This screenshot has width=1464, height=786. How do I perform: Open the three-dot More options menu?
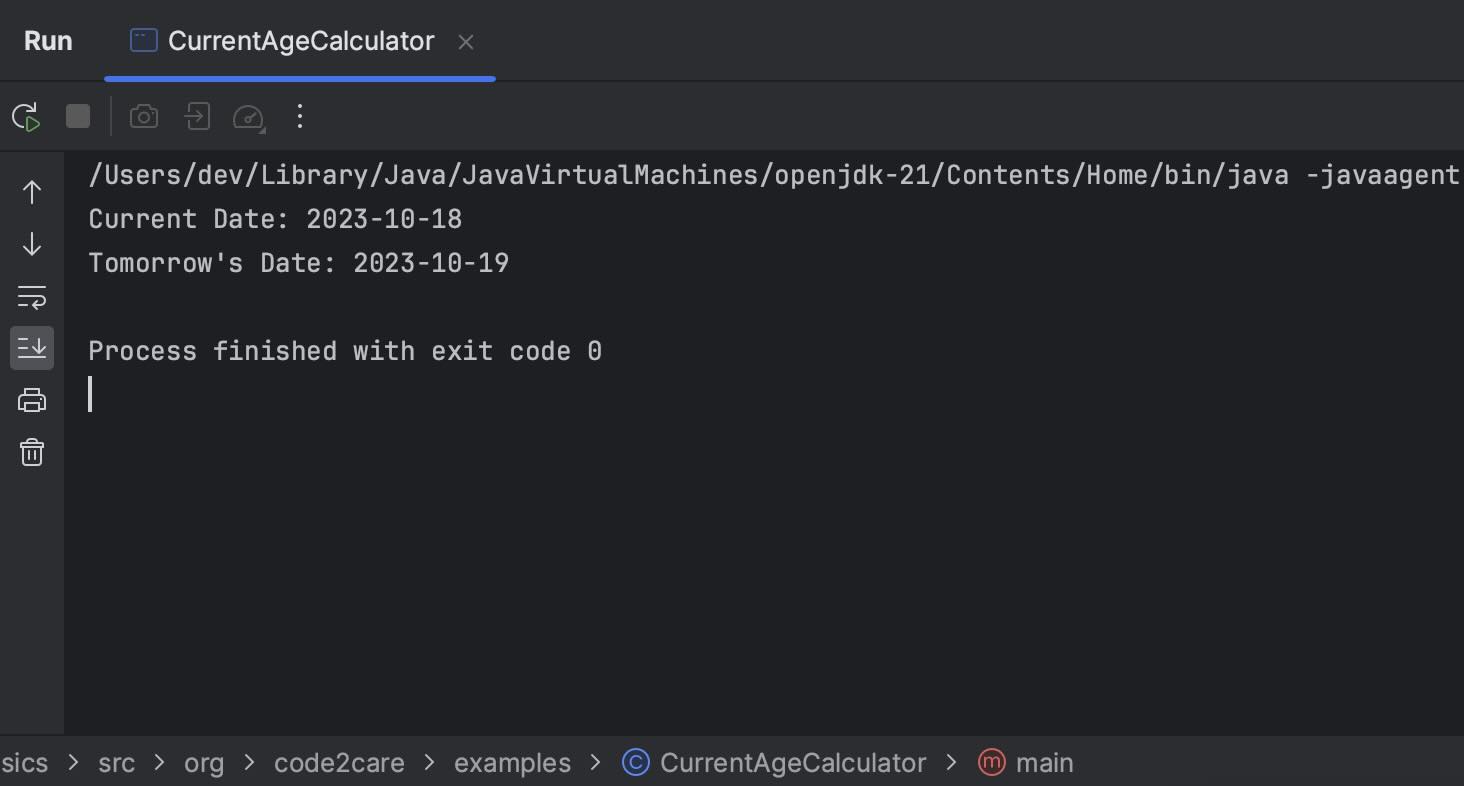pyautogui.click(x=299, y=116)
